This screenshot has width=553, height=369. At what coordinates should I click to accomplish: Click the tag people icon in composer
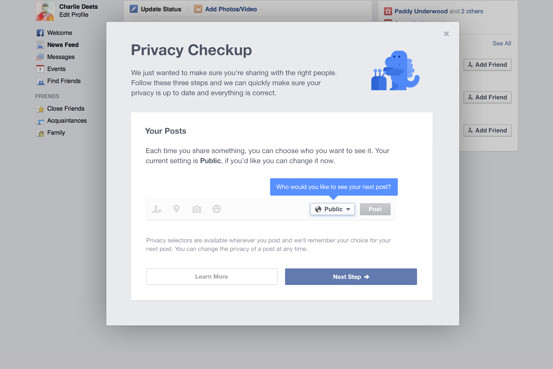pos(157,209)
